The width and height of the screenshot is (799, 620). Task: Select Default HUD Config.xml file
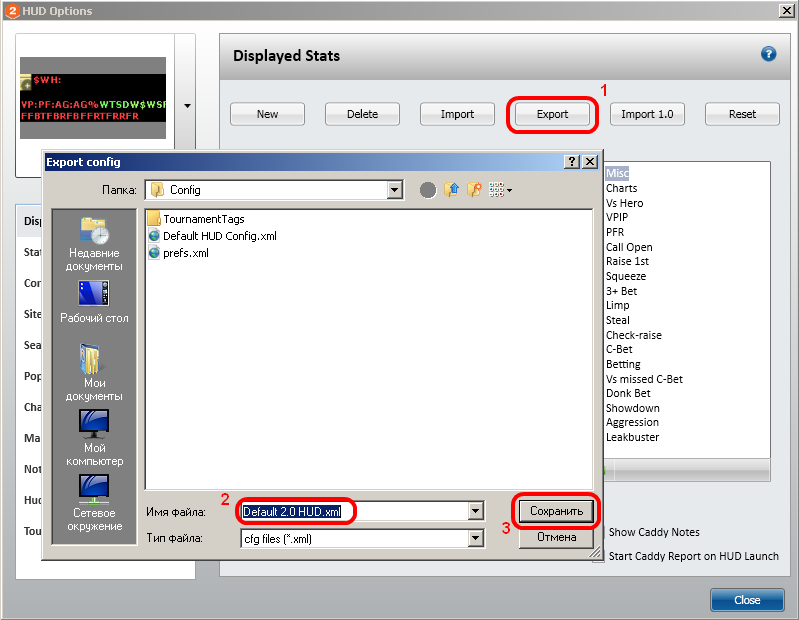coord(212,236)
